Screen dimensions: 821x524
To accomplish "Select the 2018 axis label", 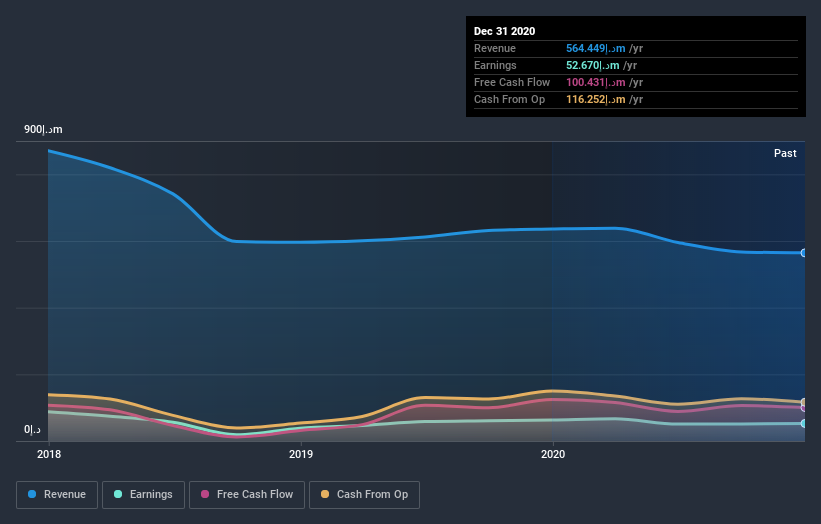I will pos(49,454).
